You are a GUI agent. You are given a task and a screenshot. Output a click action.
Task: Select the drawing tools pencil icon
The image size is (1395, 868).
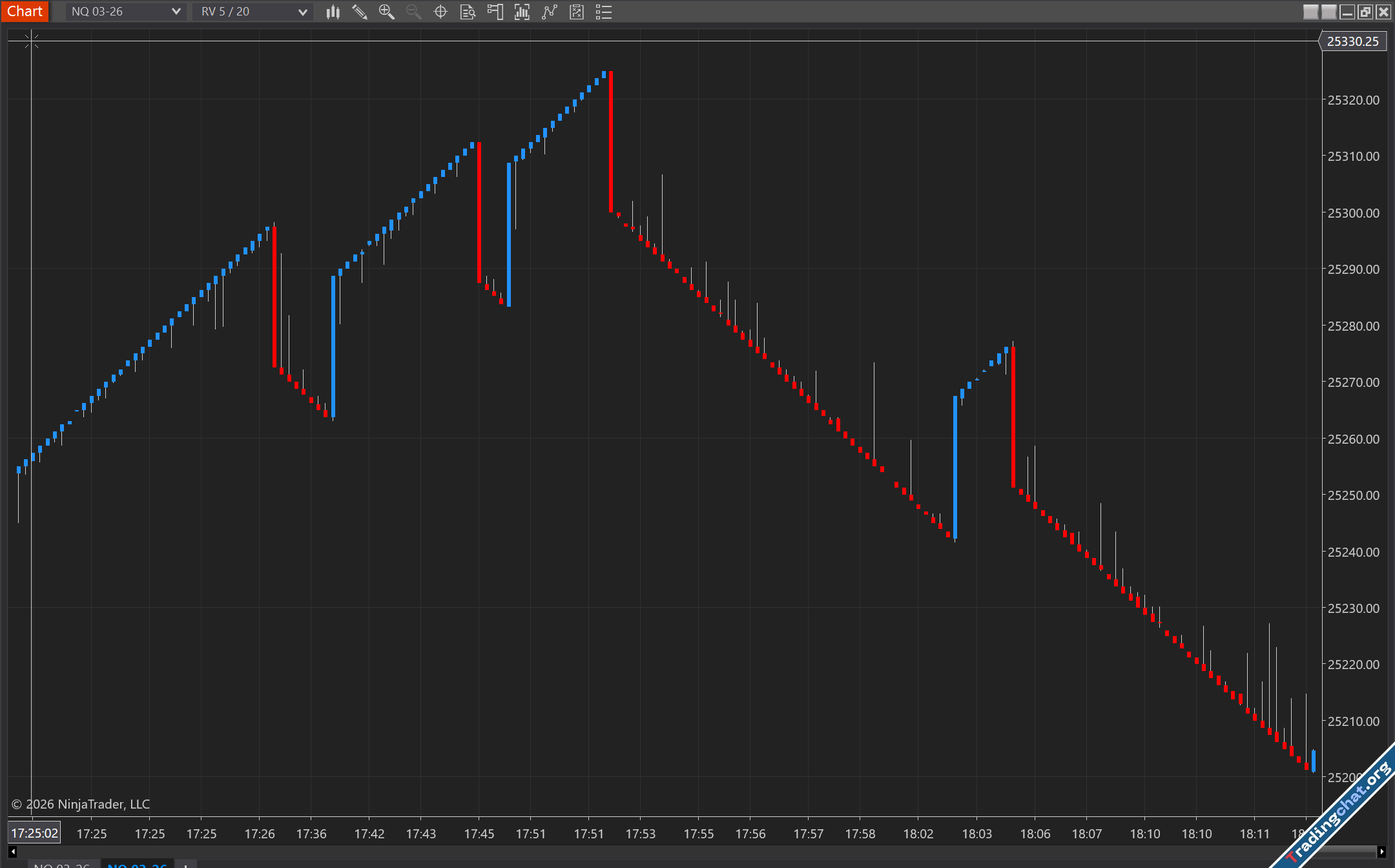[x=360, y=12]
